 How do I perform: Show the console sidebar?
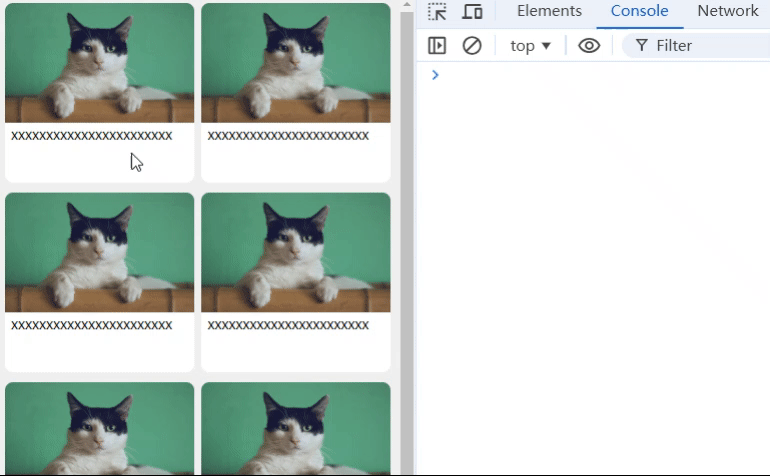[x=437, y=46]
